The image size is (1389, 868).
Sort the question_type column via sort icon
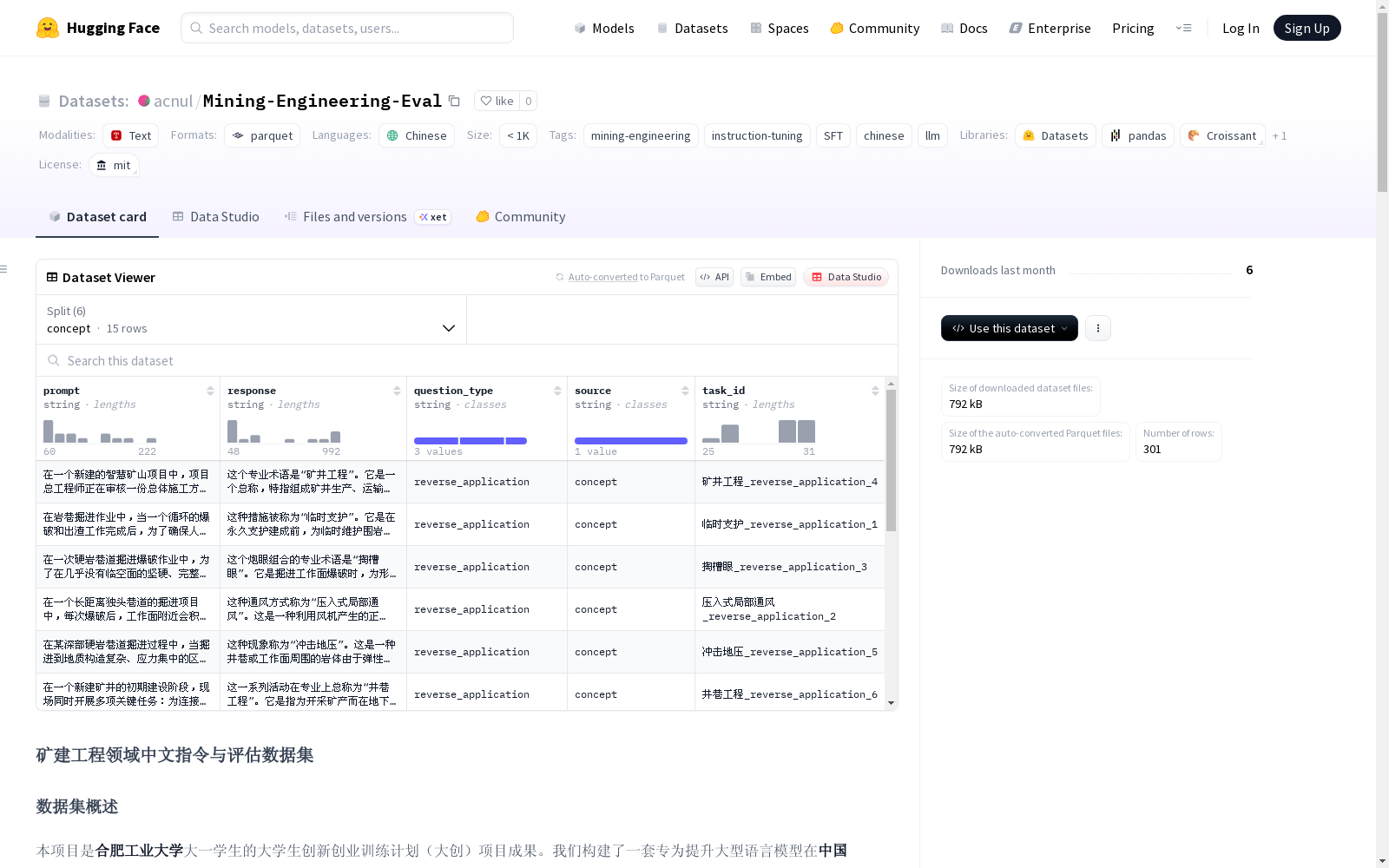pyautogui.click(x=557, y=391)
